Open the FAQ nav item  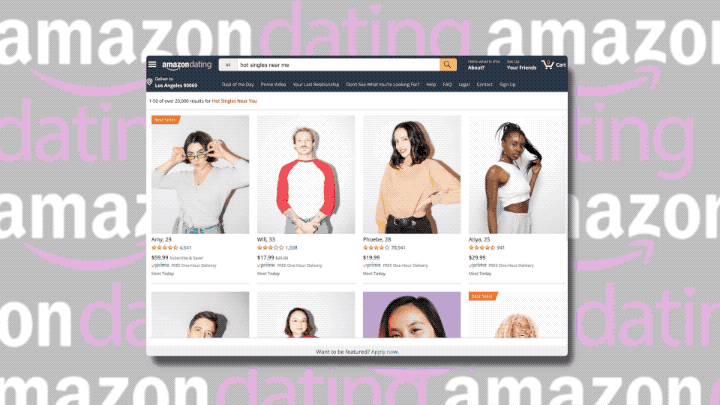[447, 84]
